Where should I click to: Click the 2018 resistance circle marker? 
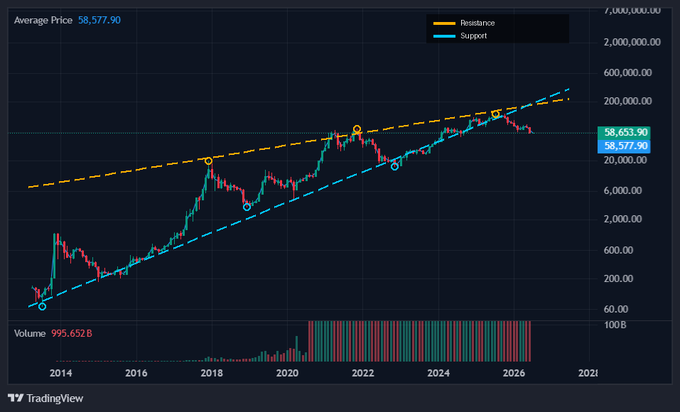[209, 161]
